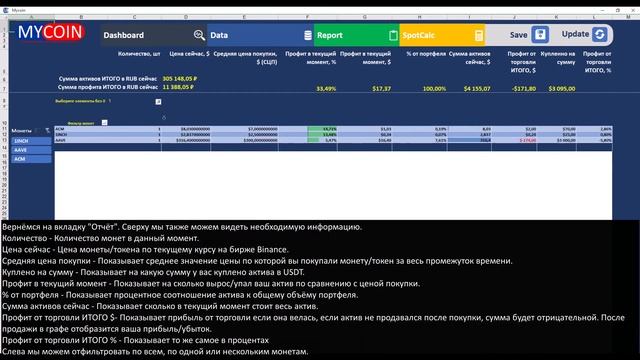
Task: Clear the filter in Монеты slicer
Action: coord(47,131)
